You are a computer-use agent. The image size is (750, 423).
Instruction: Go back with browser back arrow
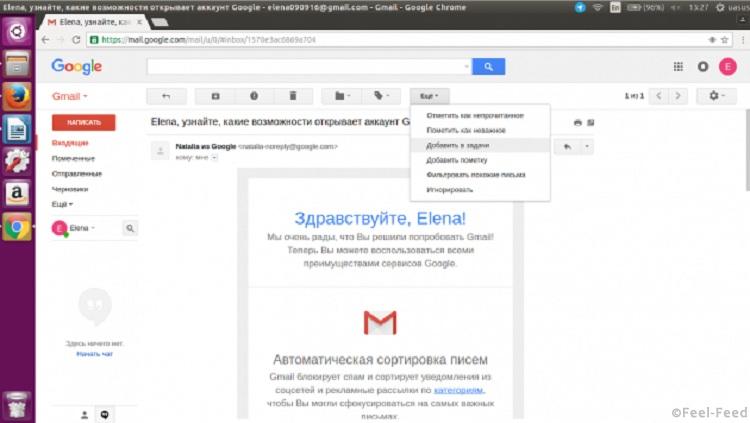[x=45, y=40]
